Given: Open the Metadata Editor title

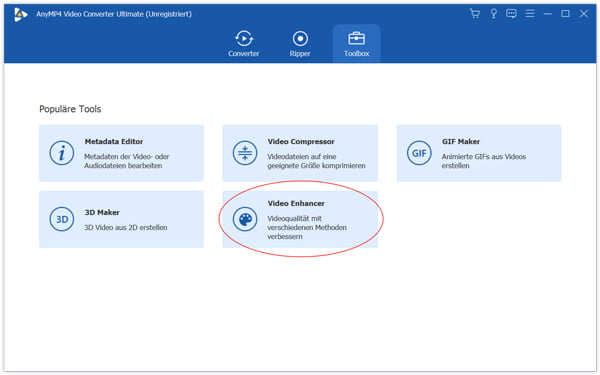Looking at the screenshot, I should pyautogui.click(x=114, y=142).
